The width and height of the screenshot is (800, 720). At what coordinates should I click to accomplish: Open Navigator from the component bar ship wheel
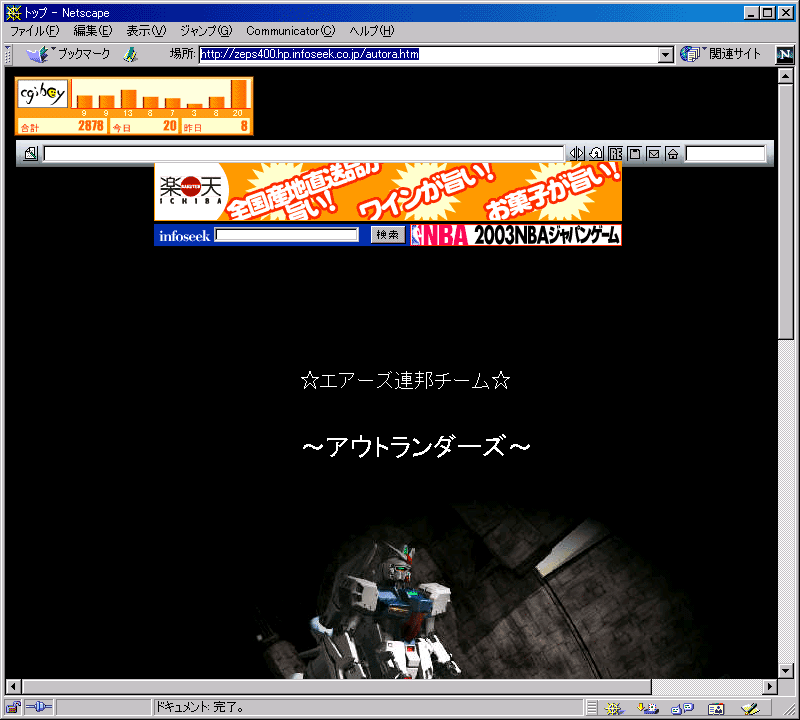614,708
